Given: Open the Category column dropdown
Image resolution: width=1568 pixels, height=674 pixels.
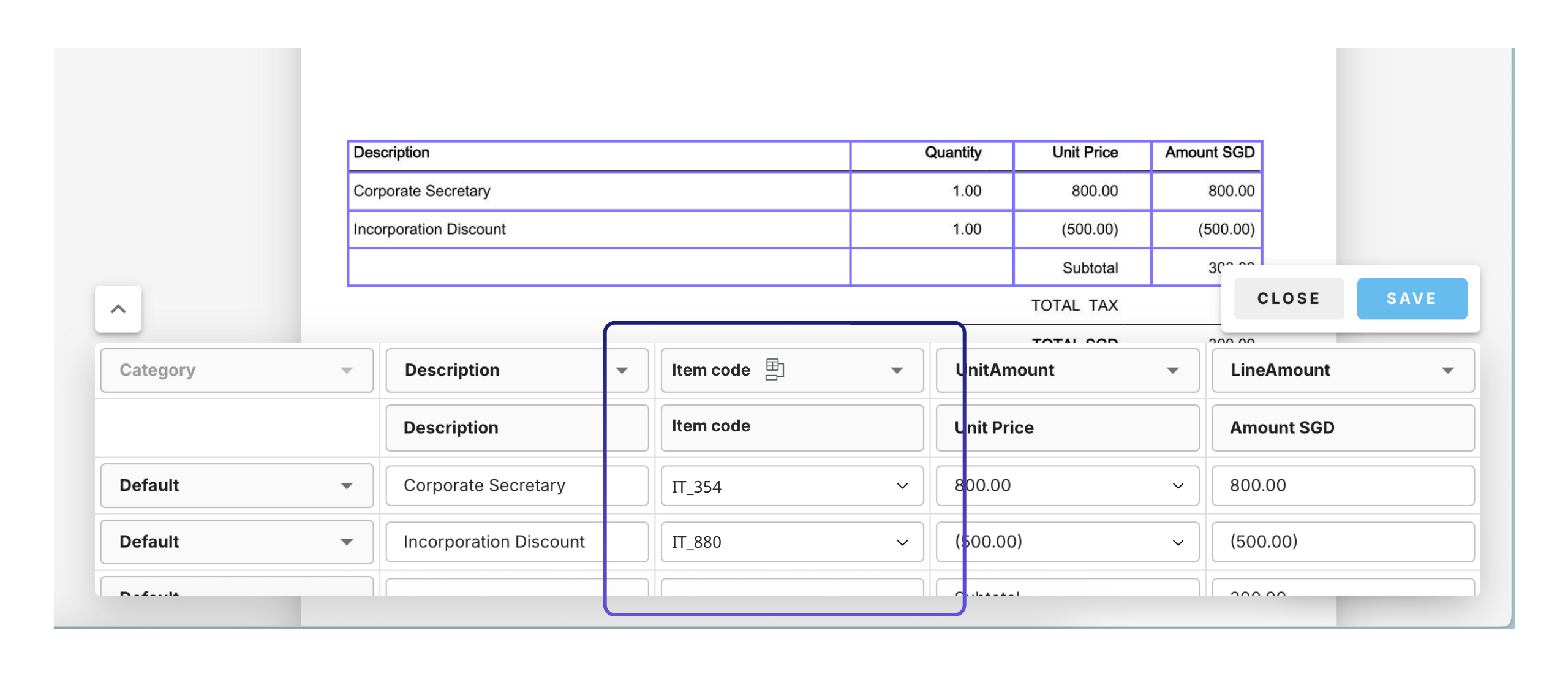Looking at the screenshot, I should (236, 370).
